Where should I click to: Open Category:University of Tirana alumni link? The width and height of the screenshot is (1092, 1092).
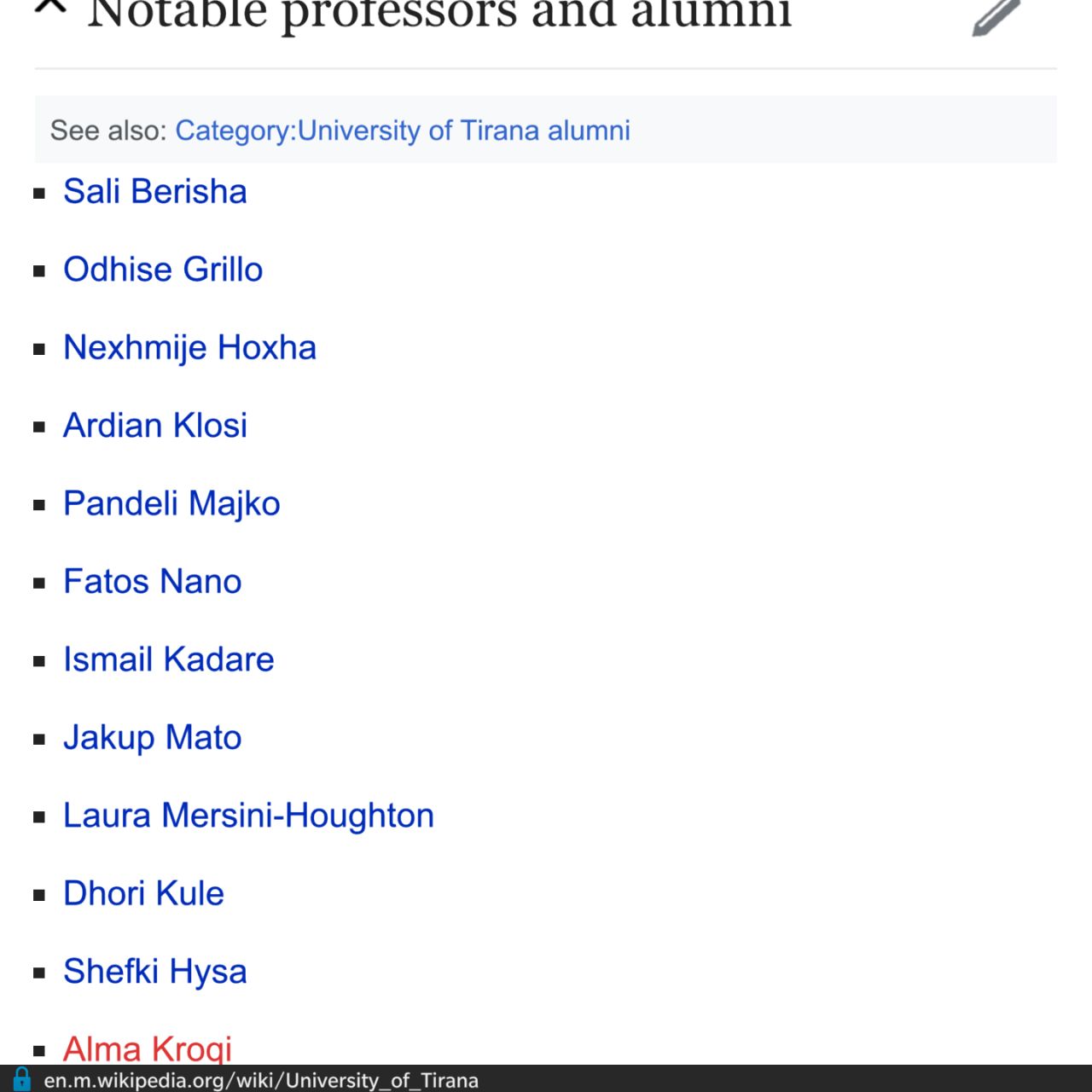[x=403, y=131]
